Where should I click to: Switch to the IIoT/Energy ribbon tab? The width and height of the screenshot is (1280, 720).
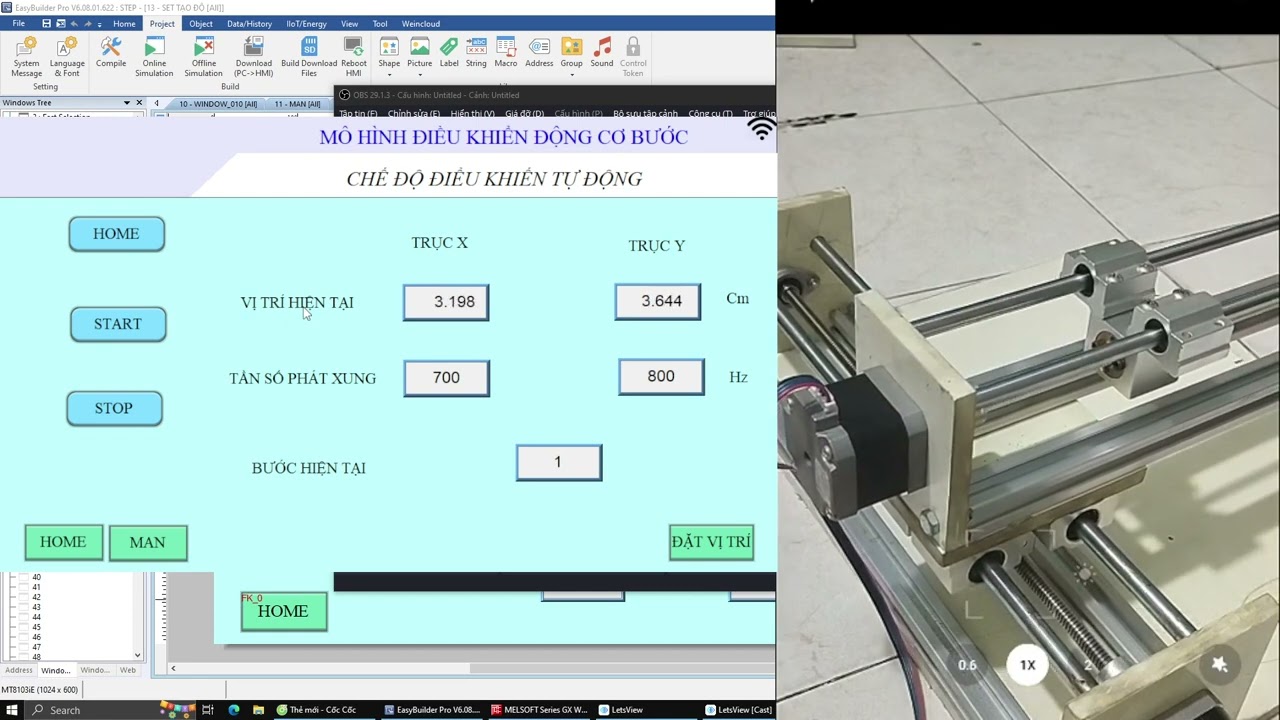click(x=306, y=23)
